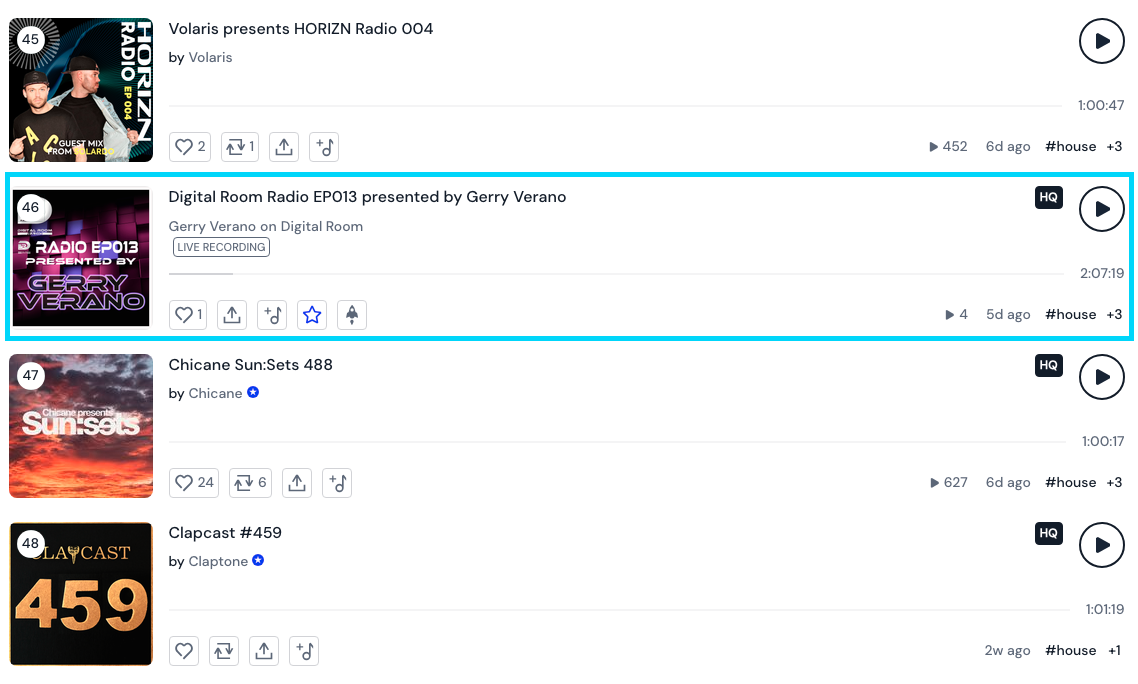Click the HQ badge on Chicane Sun:Sets
1138x684 pixels.
[1049, 365]
